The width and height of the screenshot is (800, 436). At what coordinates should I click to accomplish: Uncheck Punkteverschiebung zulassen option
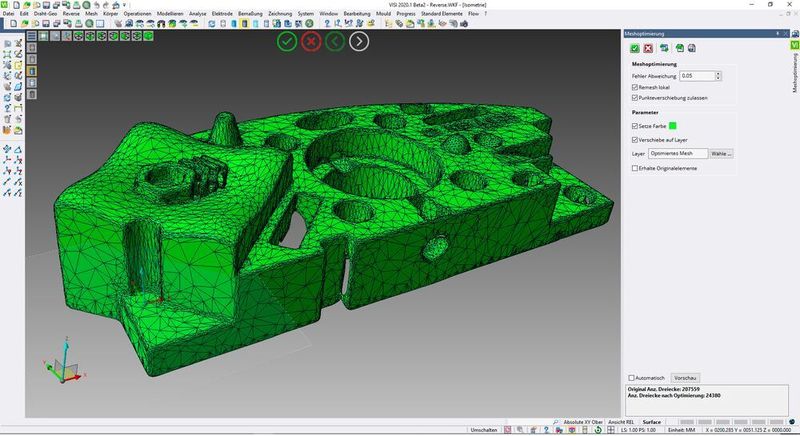[635, 98]
